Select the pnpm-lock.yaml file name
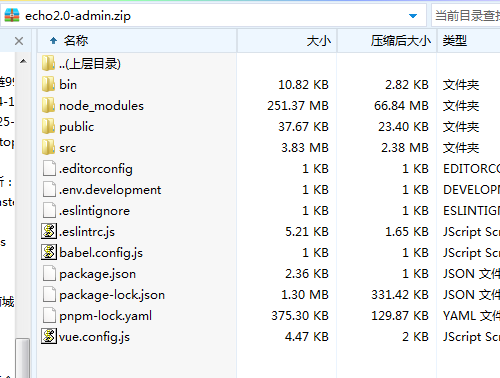 click(105, 316)
